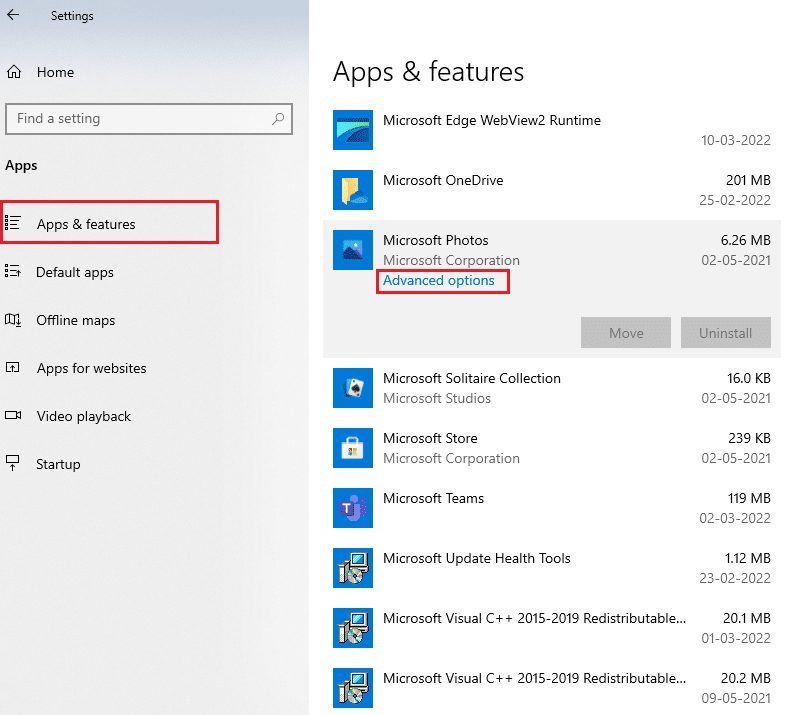Open Advanced options for Microsoft Photos
This screenshot has height=715, width=785.
[x=439, y=280]
